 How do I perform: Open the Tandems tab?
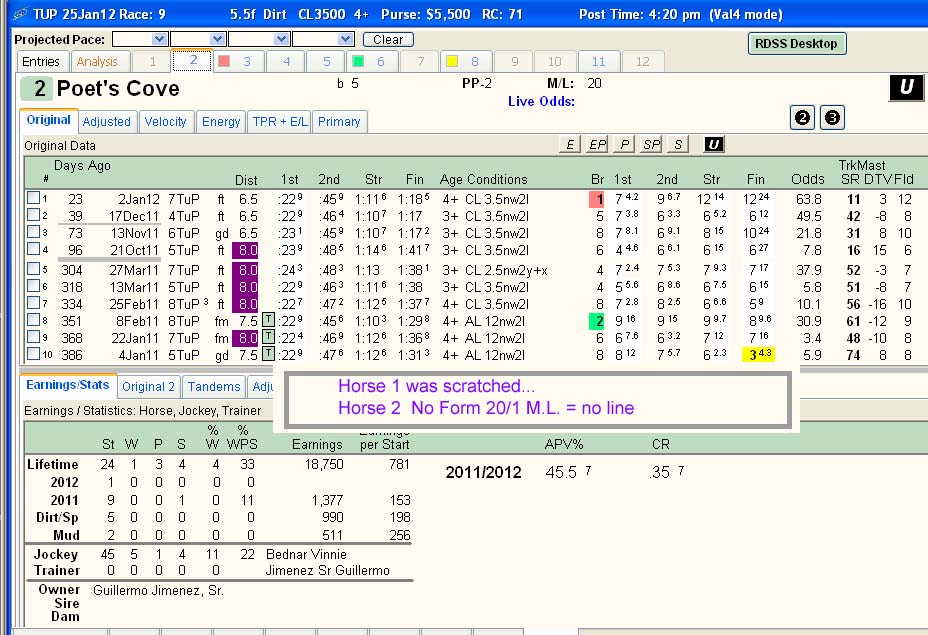tap(214, 386)
